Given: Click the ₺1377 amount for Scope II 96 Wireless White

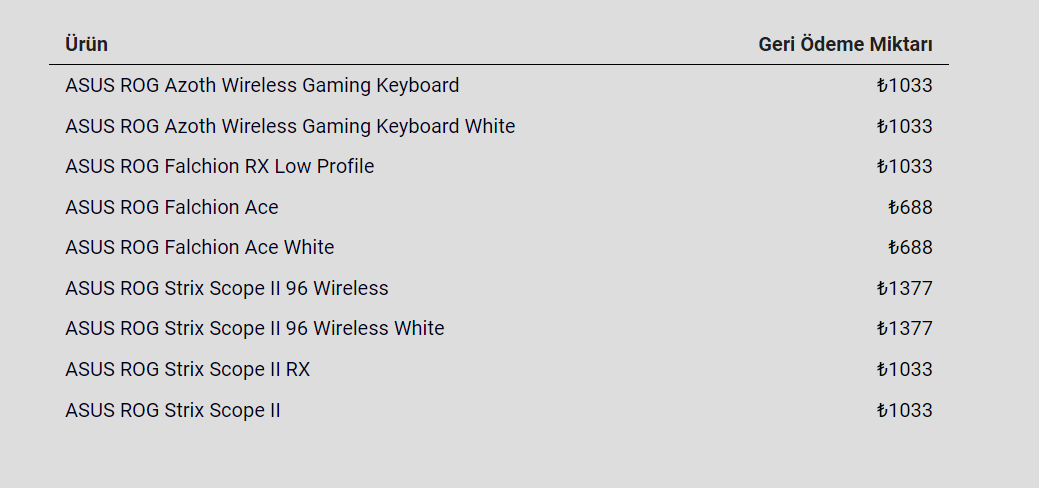Looking at the screenshot, I should click(x=904, y=328).
